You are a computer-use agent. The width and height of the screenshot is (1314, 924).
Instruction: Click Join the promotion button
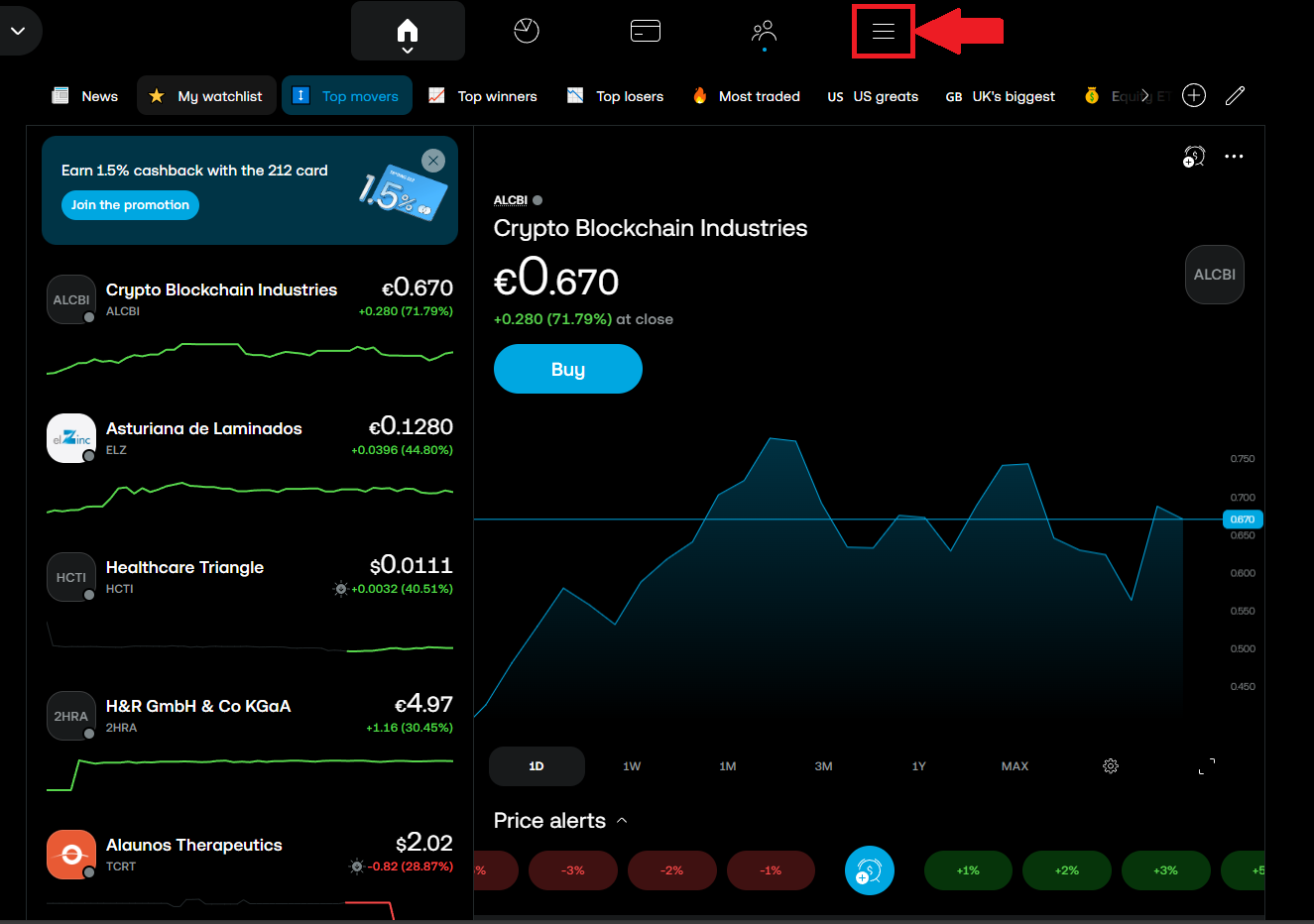pos(130,205)
